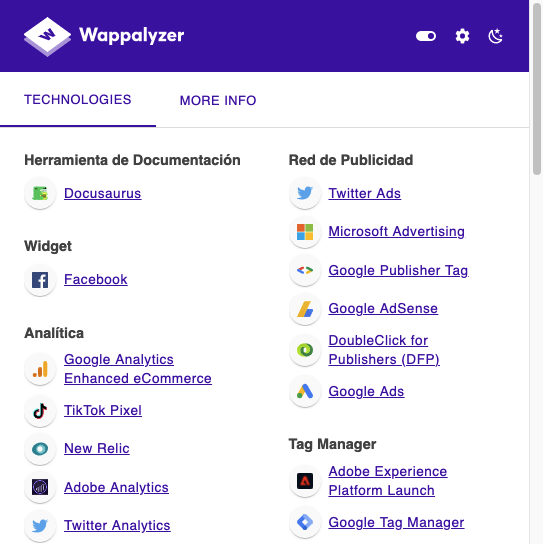Open DoubleClick for Publishers (DFP) link
This screenshot has width=543, height=544.
(x=384, y=350)
